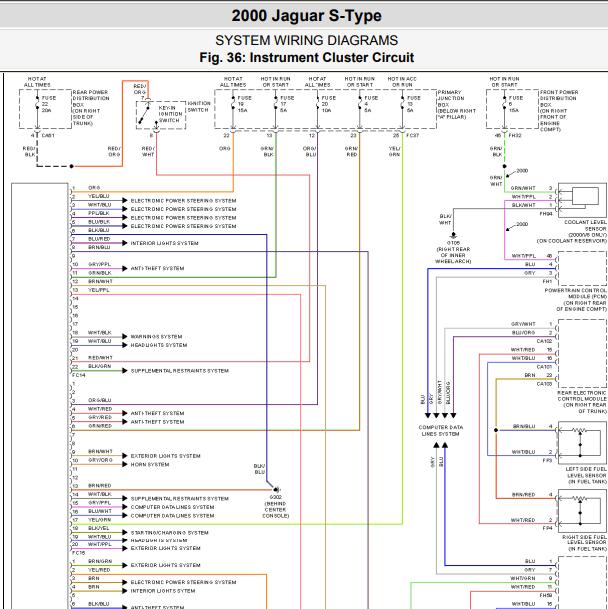This screenshot has height=609, width=608.
Task: Select the "POWERTRAIN CONTROL MODULE (PCM)" label
Action: [x=576, y=293]
